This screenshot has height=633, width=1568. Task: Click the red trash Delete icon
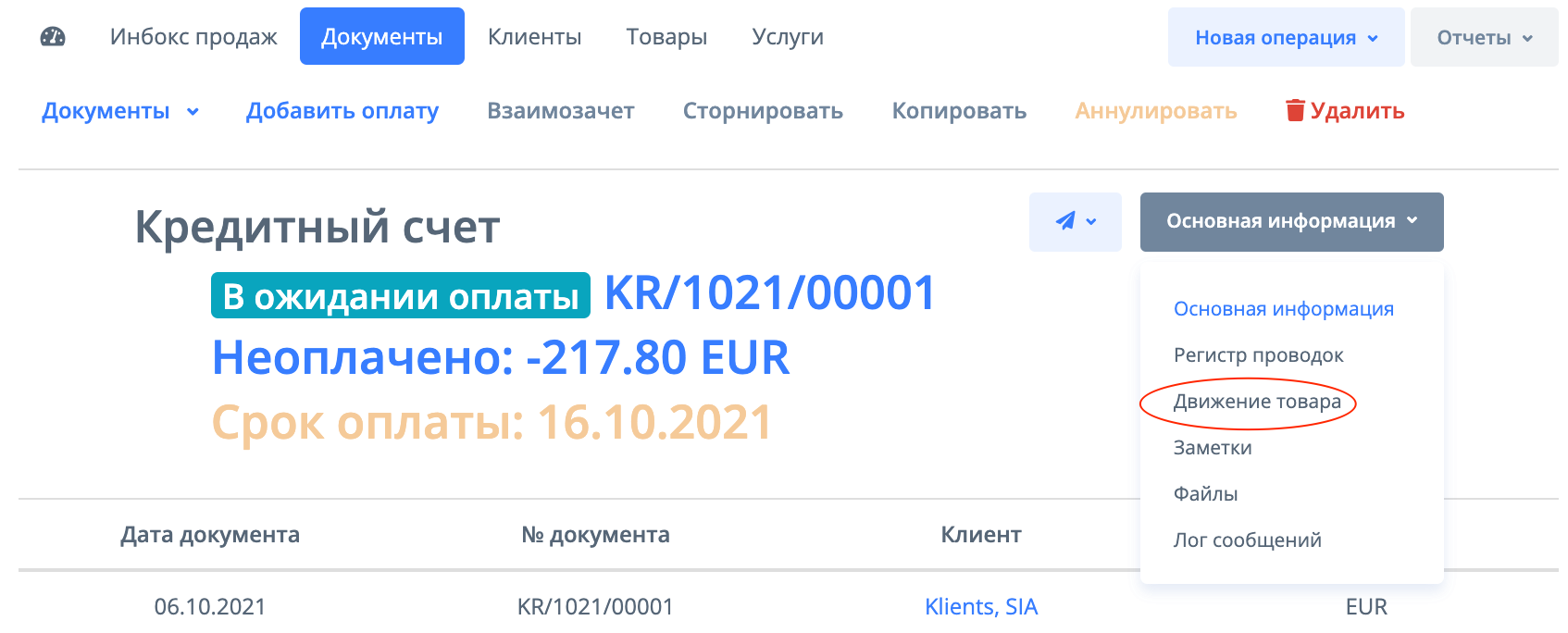[x=1295, y=111]
